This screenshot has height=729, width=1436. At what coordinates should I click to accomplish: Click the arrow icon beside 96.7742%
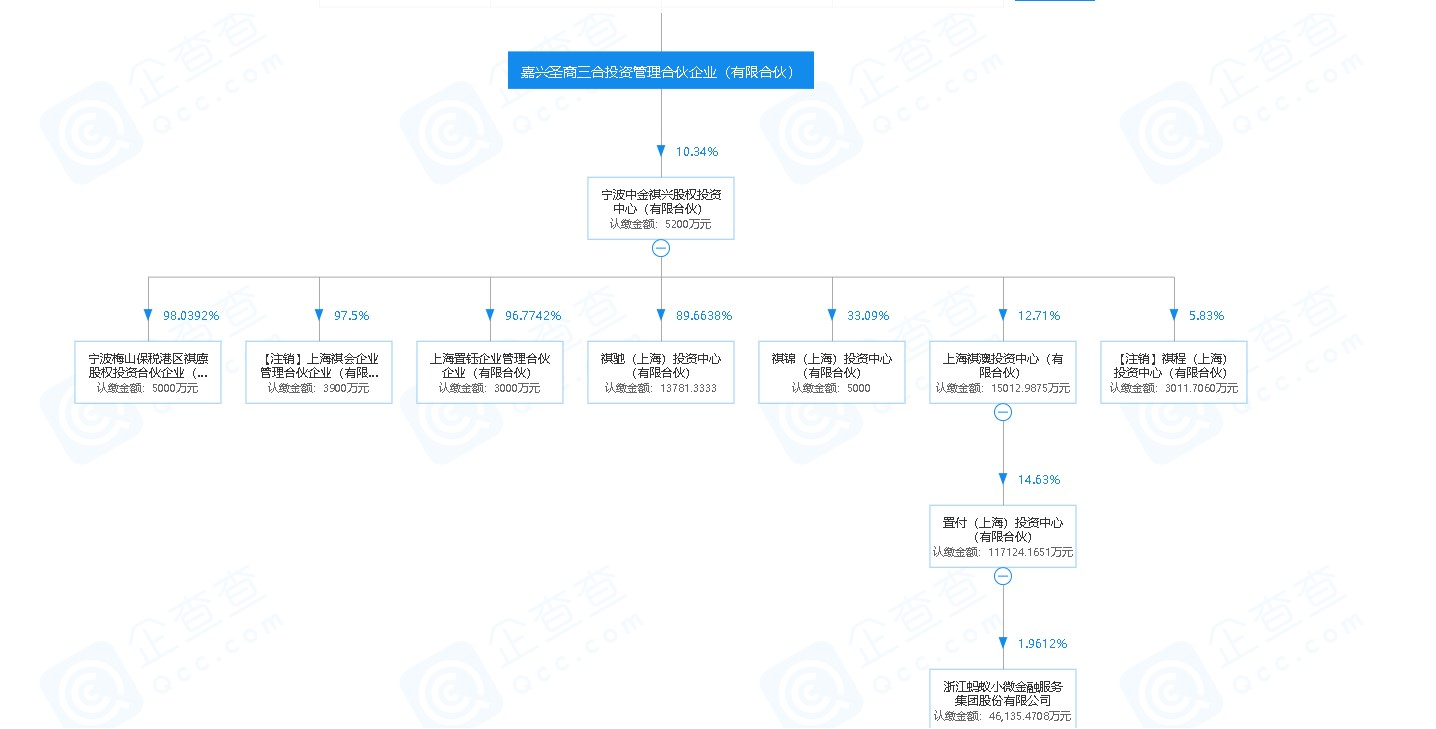(x=490, y=315)
